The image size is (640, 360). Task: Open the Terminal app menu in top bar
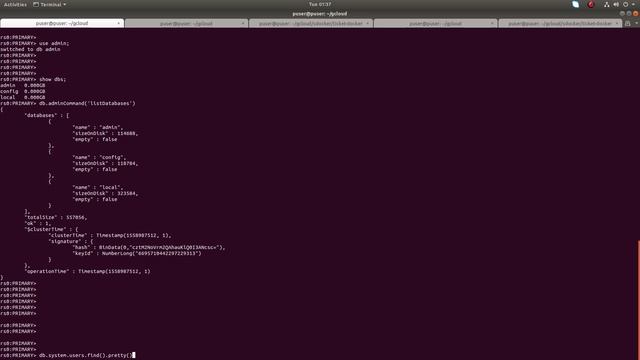point(49,4)
